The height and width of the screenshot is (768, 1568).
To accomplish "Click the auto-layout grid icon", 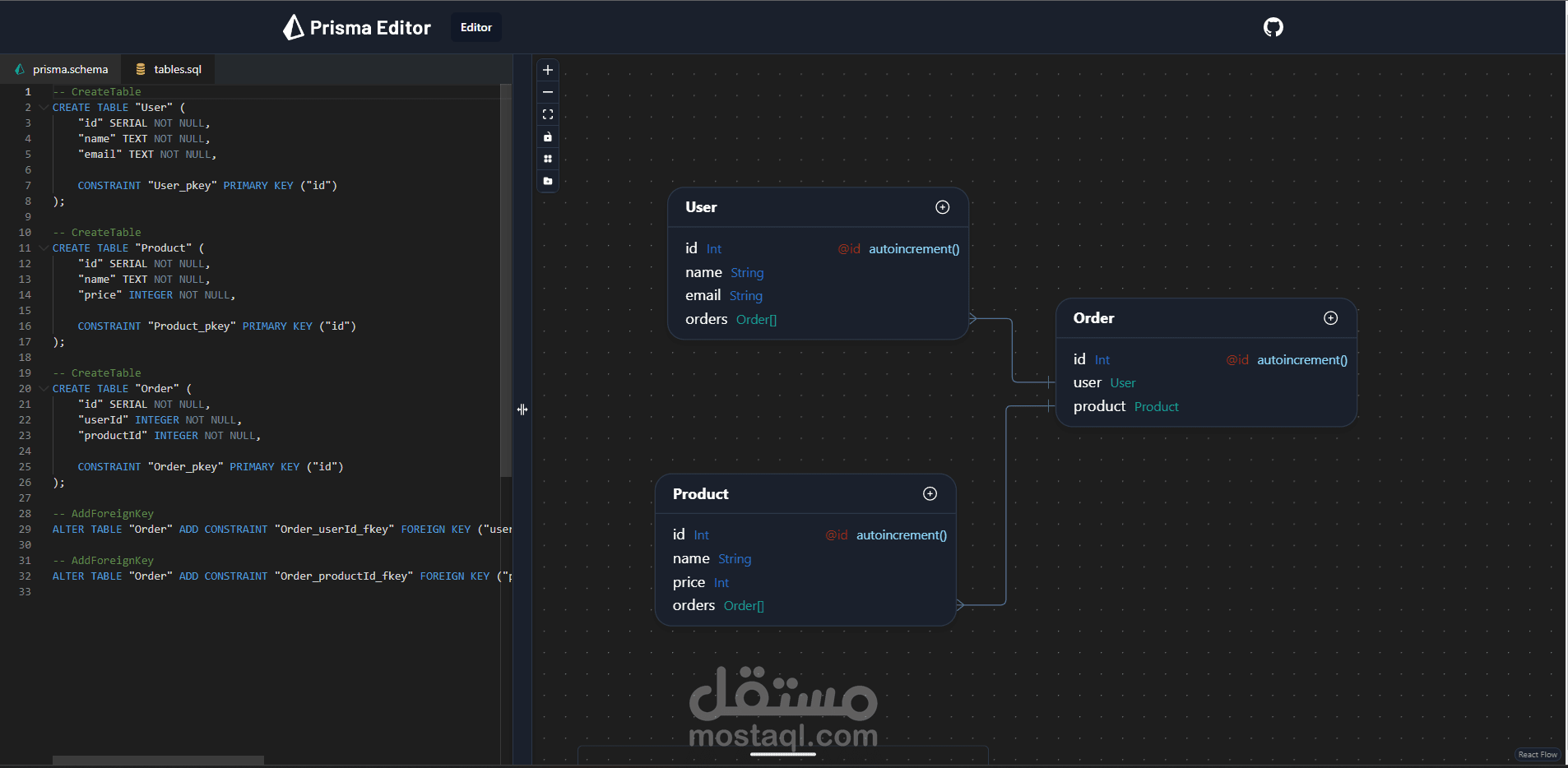I will pos(548,159).
